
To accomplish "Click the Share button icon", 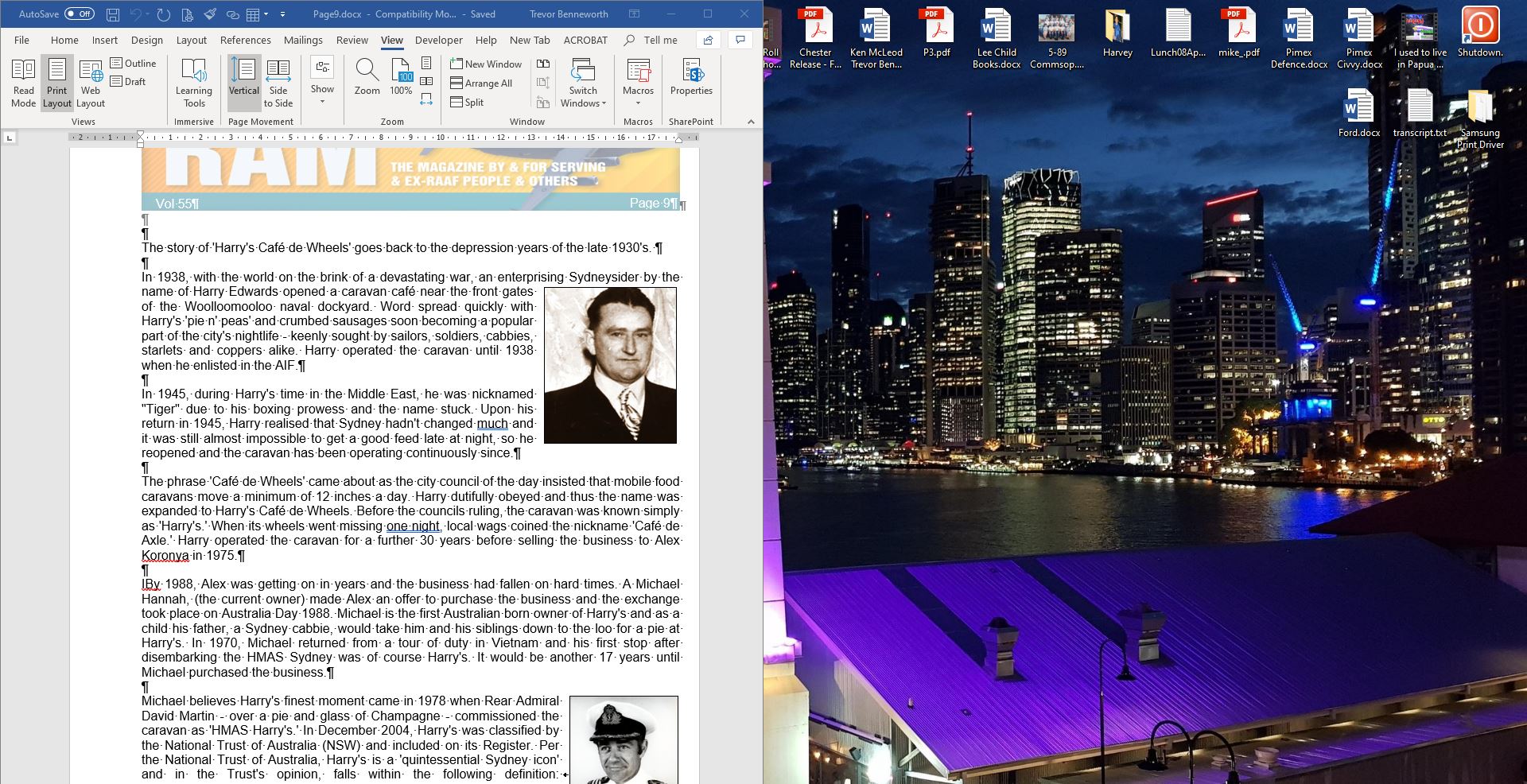I will (x=708, y=40).
